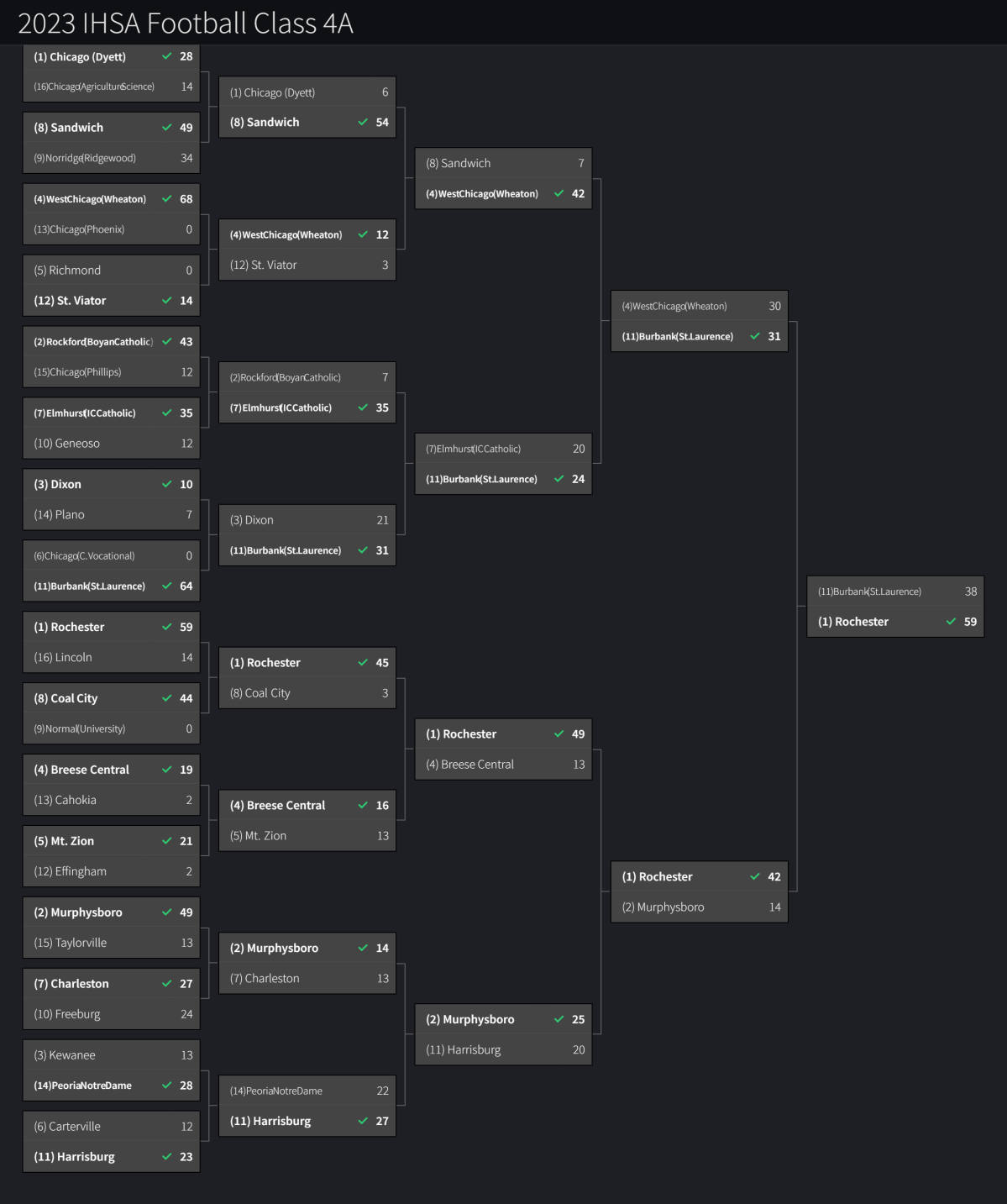Choose the (15) Taylorville team entry
The height and width of the screenshot is (1204, 1007).
click(71, 943)
